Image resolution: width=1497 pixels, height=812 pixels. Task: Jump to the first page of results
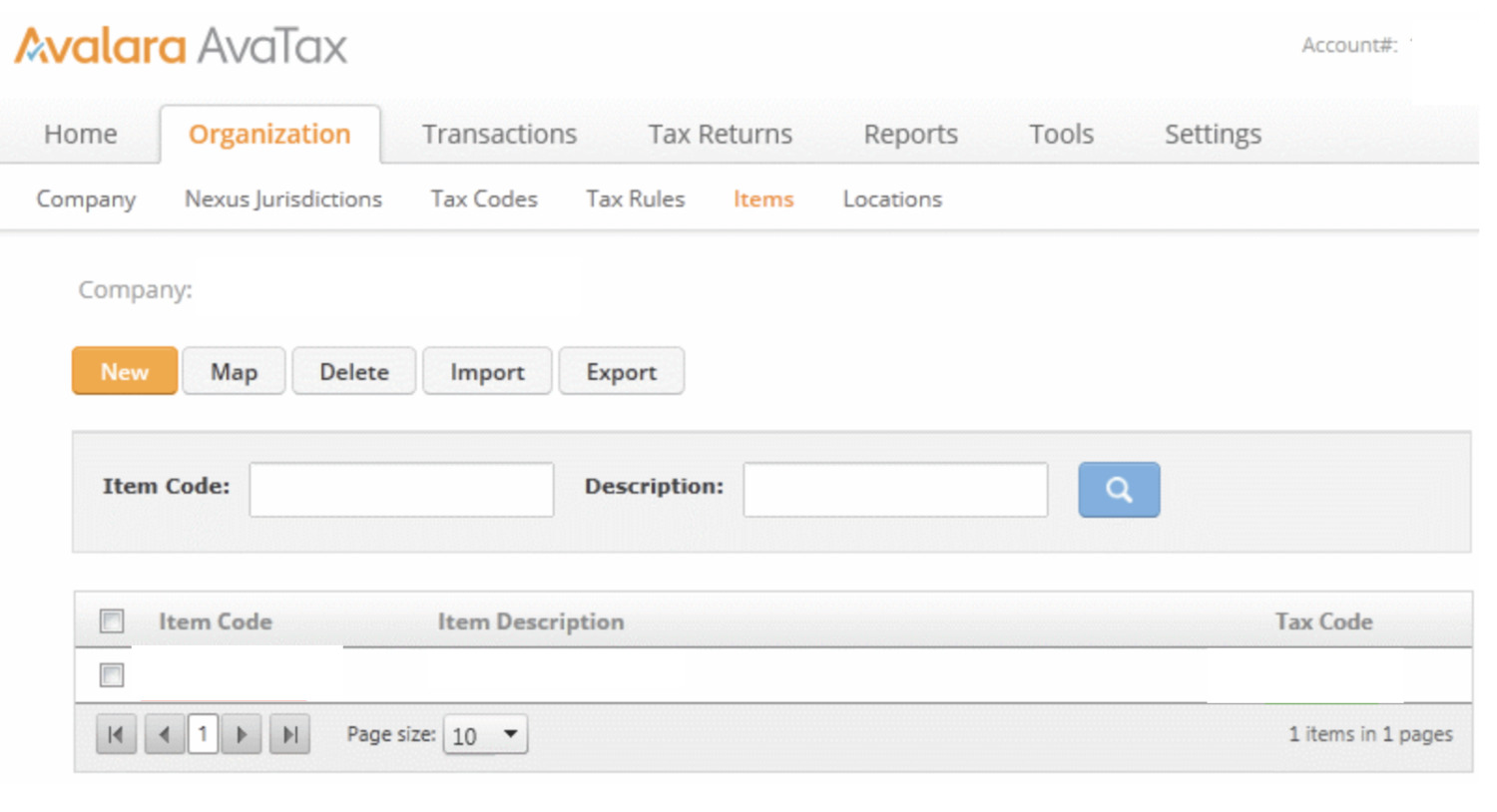116,733
